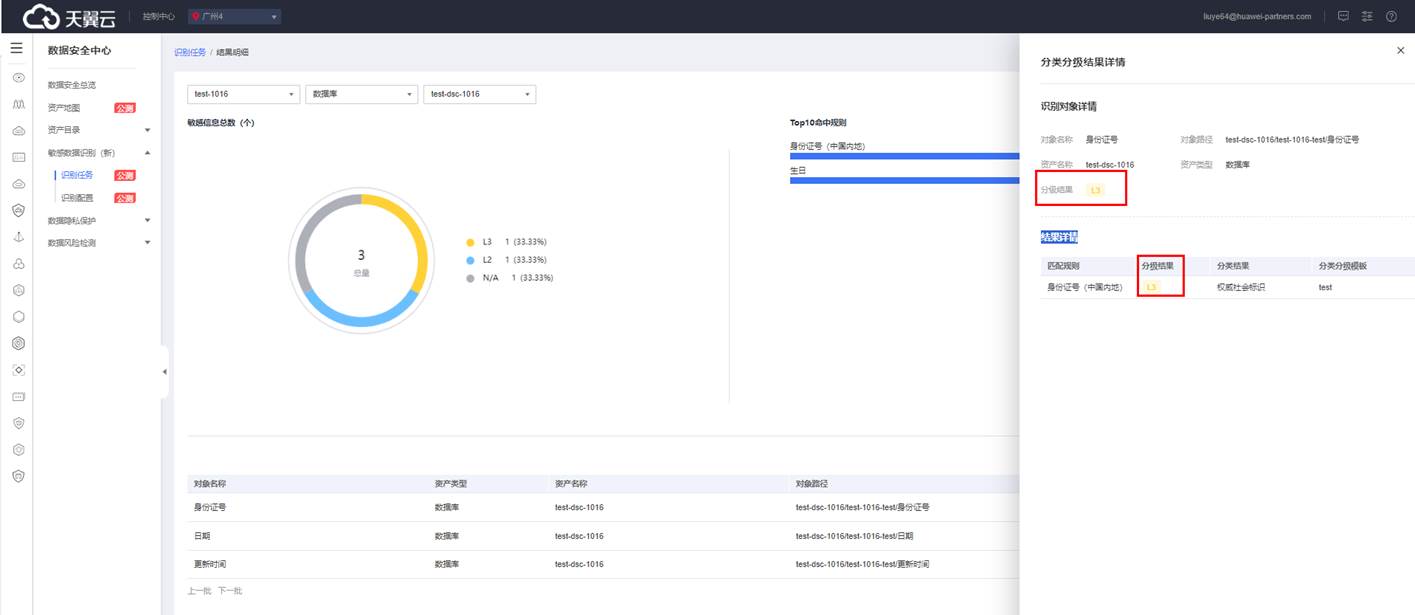Open the 广州4 region dropdown

[235, 16]
